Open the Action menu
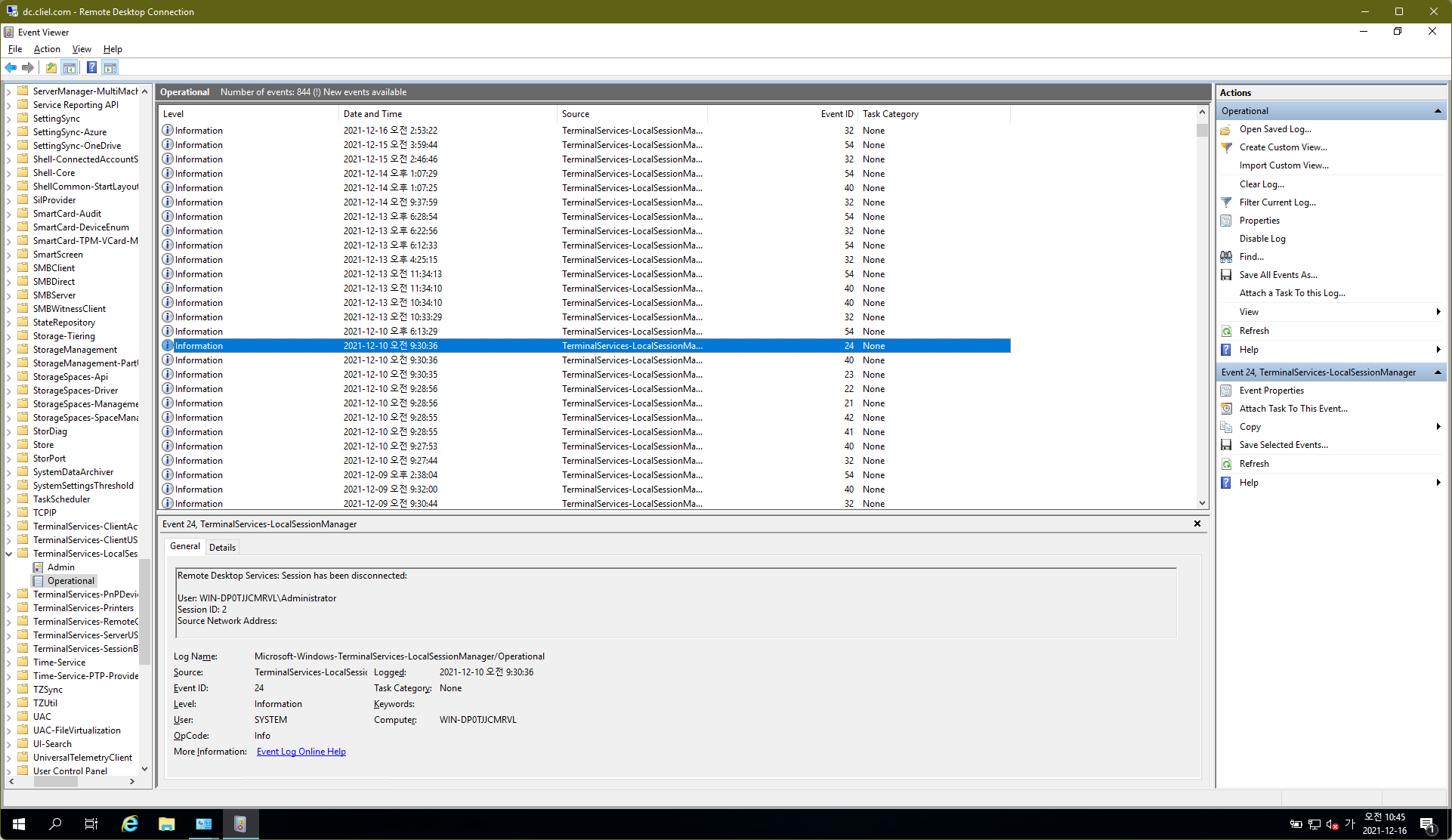 click(x=47, y=49)
